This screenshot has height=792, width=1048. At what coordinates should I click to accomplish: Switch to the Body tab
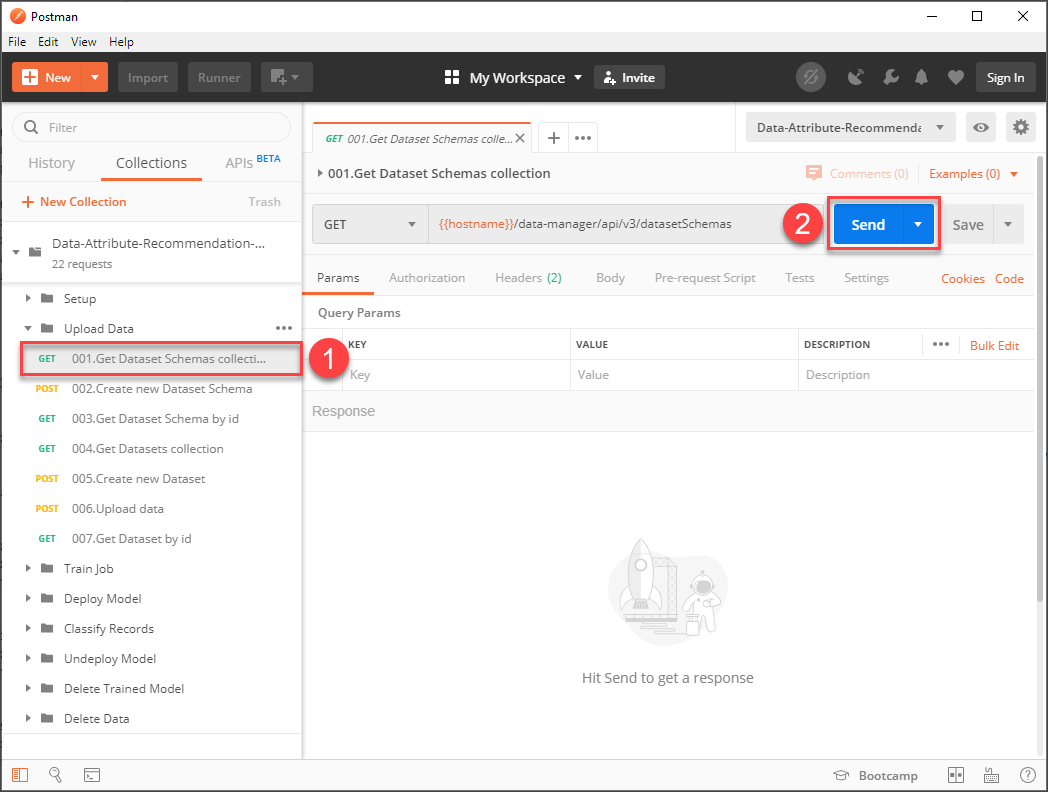point(610,277)
